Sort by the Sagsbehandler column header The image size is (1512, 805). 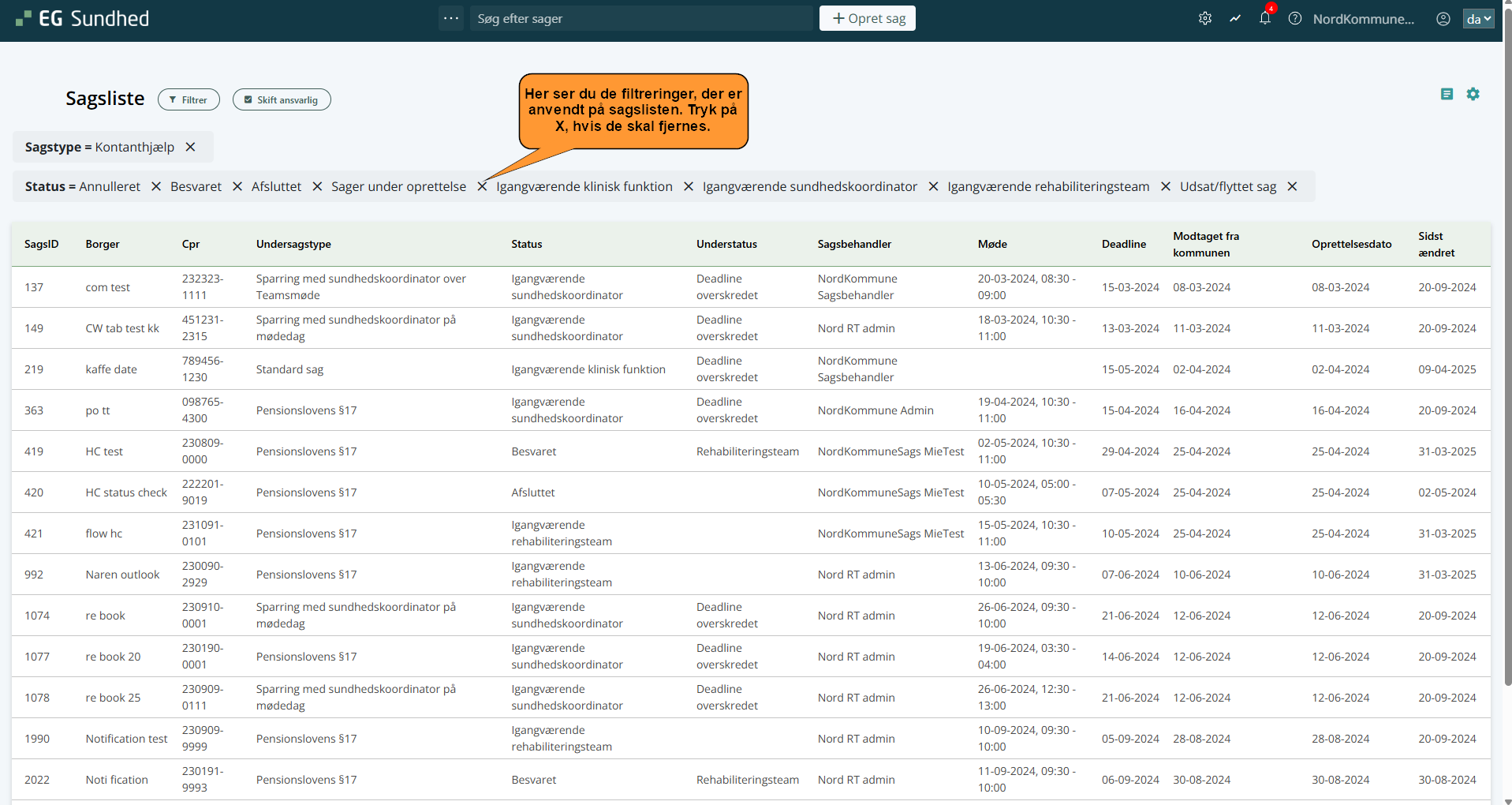click(x=854, y=244)
